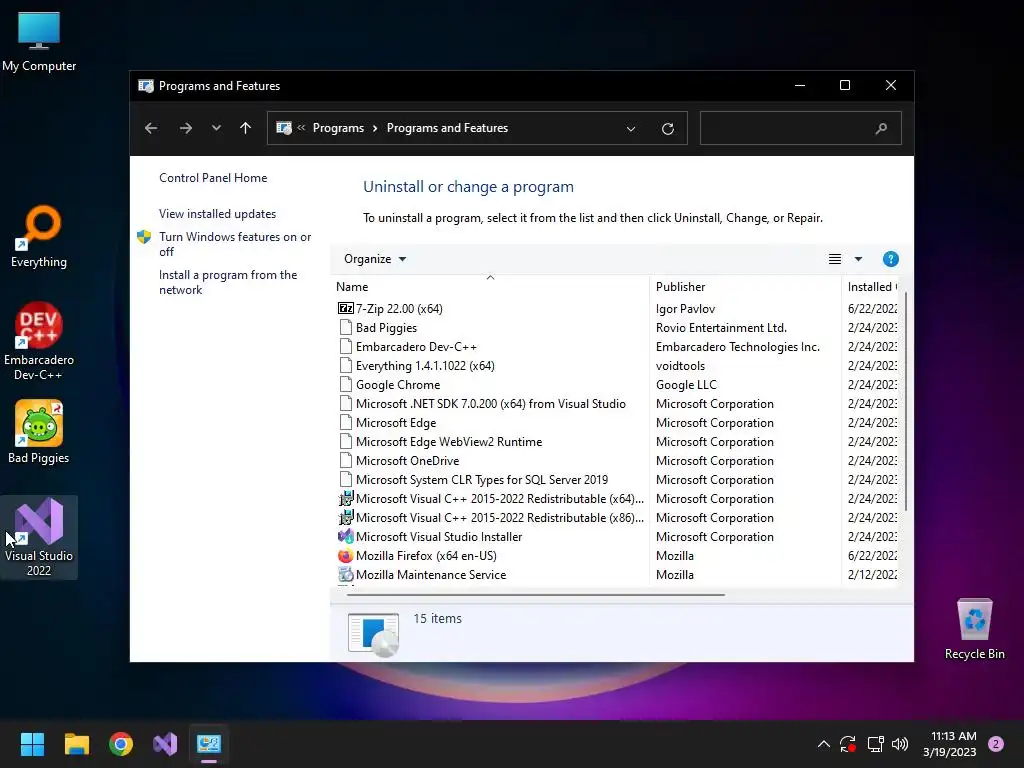Select 7-Zip 22.00 (x64) entry
This screenshot has height=768, width=1024.
pyautogui.click(x=399, y=308)
